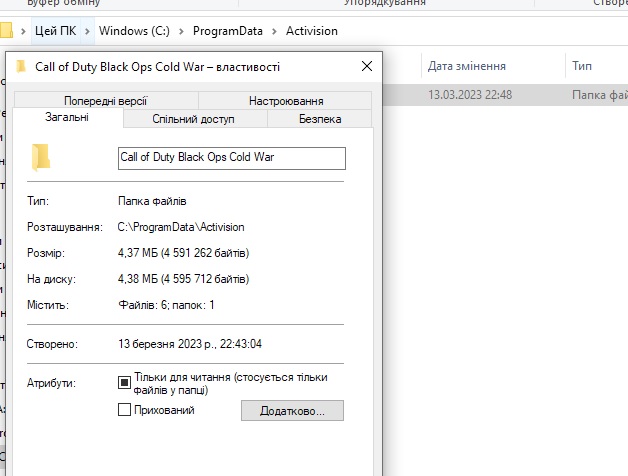Image resolution: width=628 pixels, height=476 pixels.
Task: Expand the chevron after Windows (C:)
Action: click(x=181, y=31)
